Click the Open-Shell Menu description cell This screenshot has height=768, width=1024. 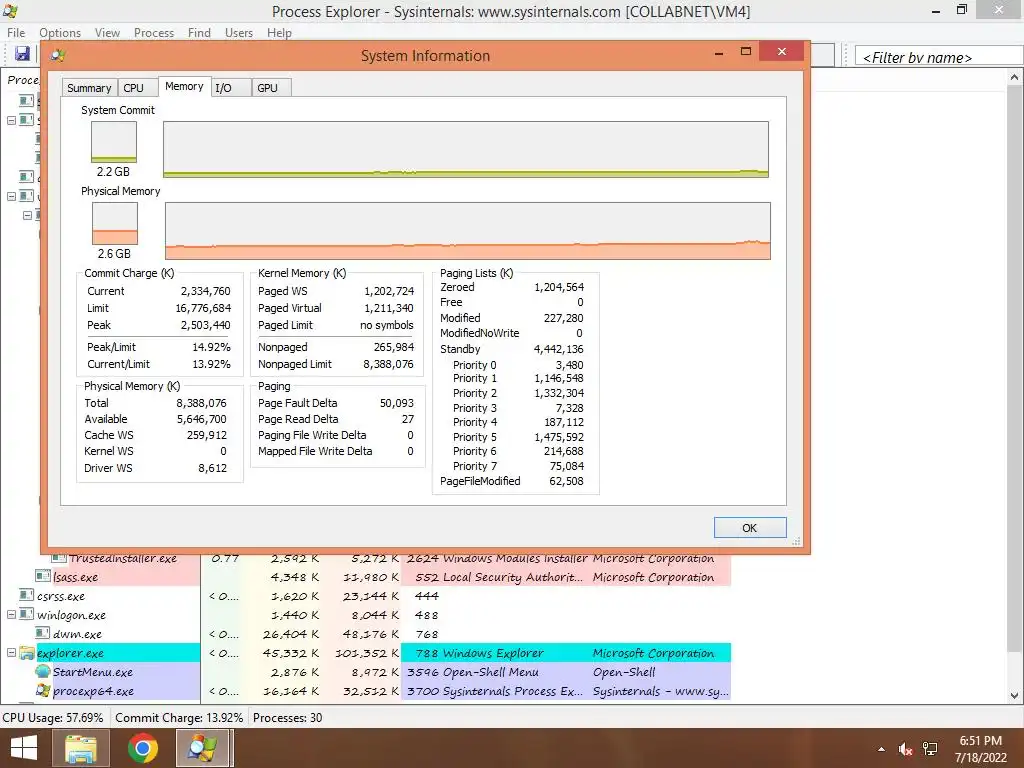click(491, 672)
